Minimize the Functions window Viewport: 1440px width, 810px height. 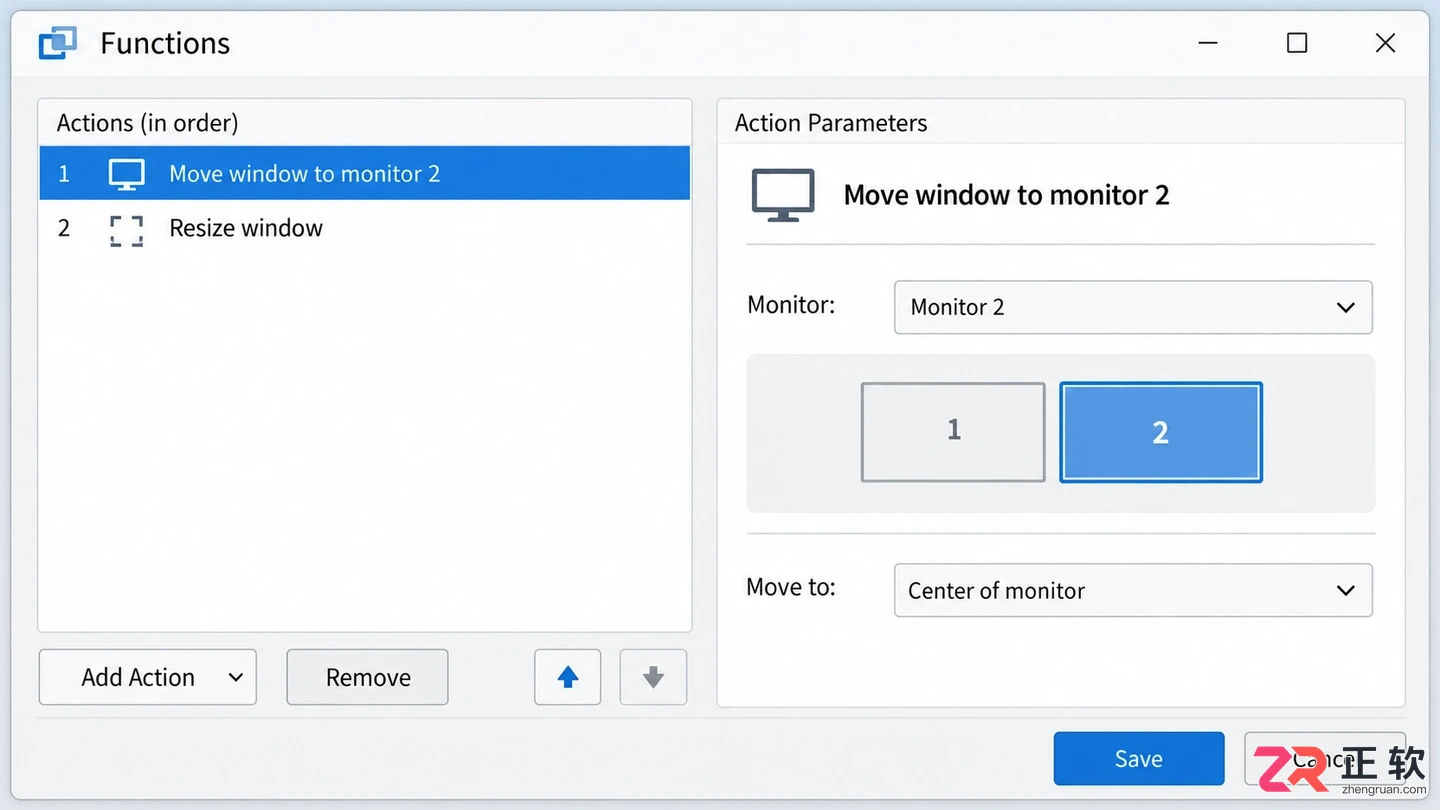coord(1208,43)
